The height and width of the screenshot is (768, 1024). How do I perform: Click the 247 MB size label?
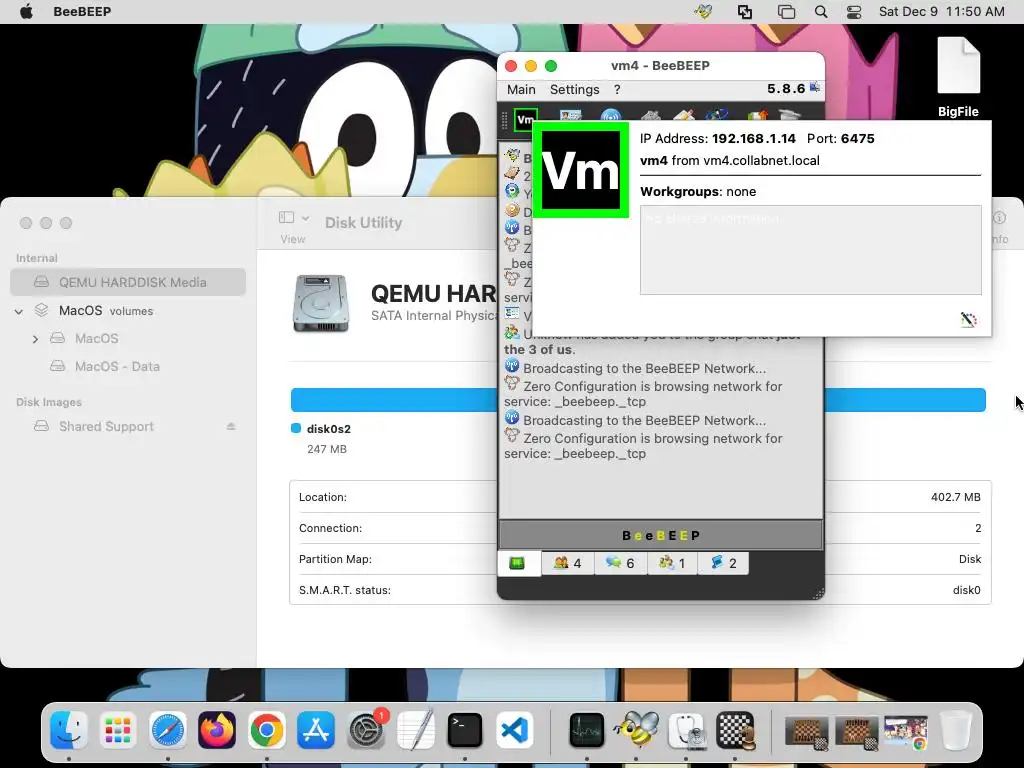point(327,449)
